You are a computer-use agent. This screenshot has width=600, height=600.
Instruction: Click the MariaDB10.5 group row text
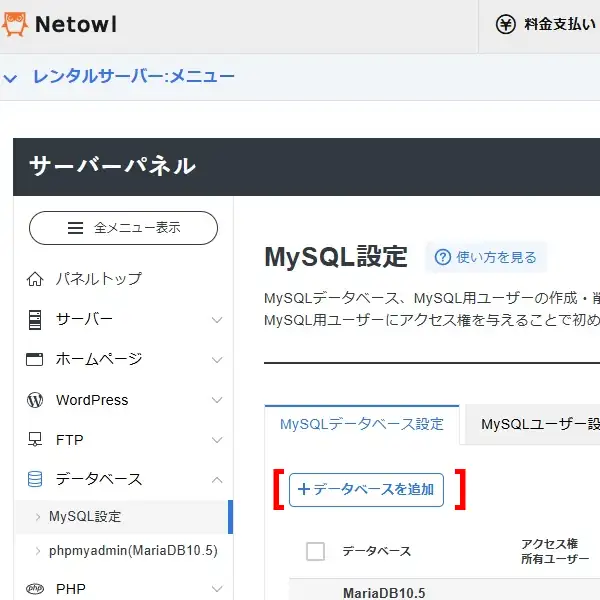(384, 593)
